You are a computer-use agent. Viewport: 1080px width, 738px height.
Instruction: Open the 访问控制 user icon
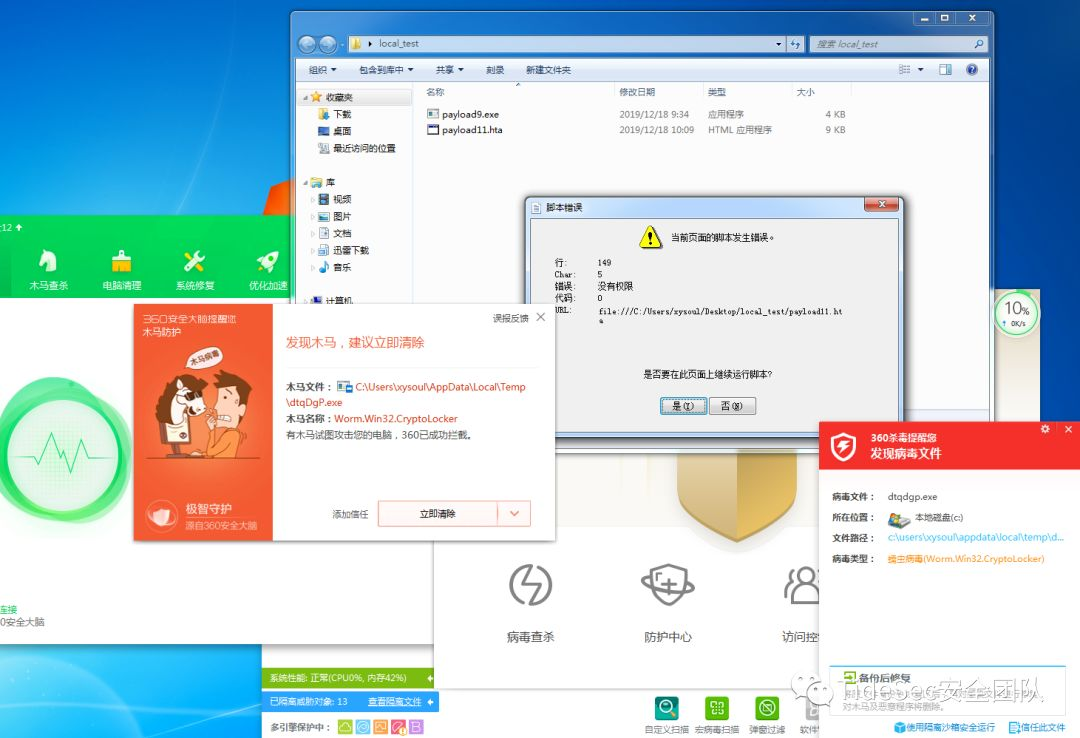(x=802, y=585)
